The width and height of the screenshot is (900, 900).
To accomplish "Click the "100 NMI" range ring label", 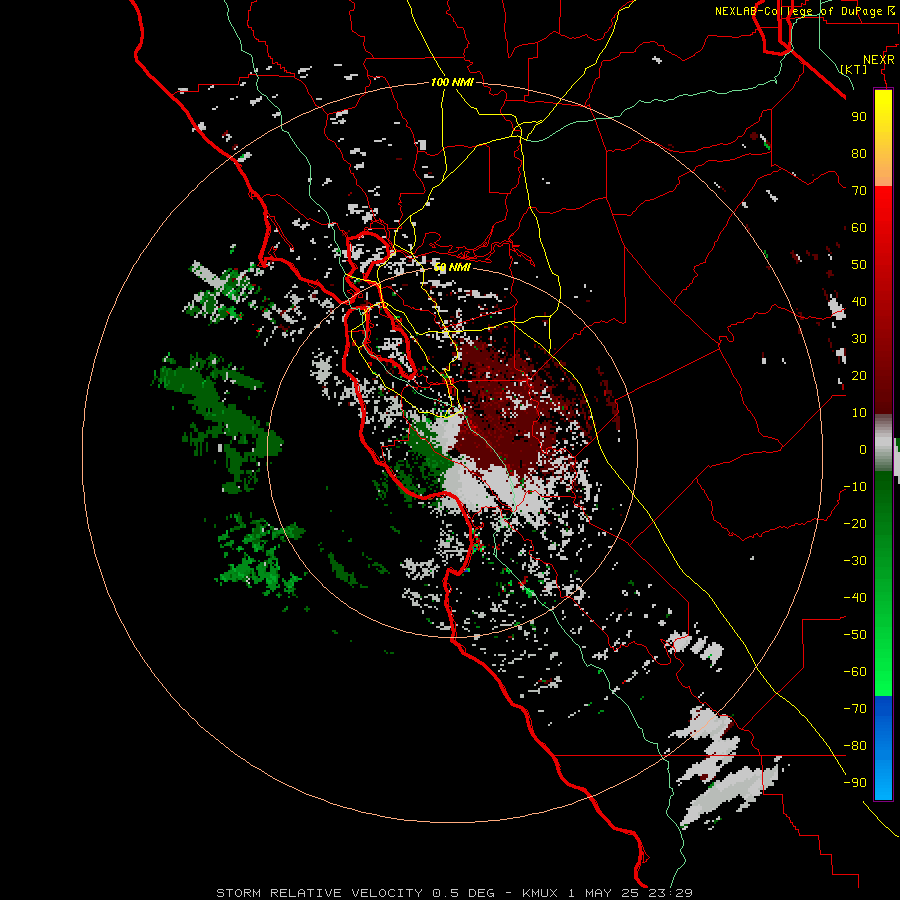I will pyautogui.click(x=452, y=82).
